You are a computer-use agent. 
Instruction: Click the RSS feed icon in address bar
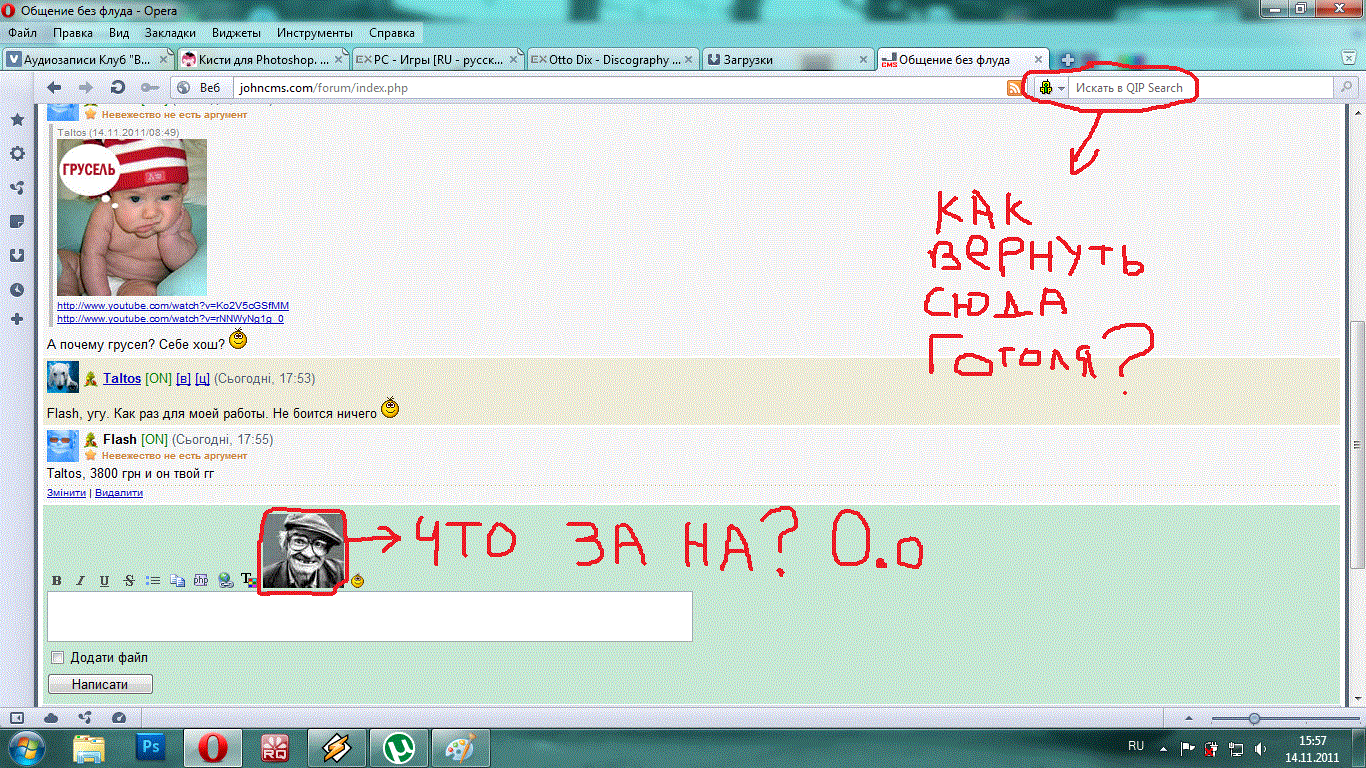click(1015, 88)
